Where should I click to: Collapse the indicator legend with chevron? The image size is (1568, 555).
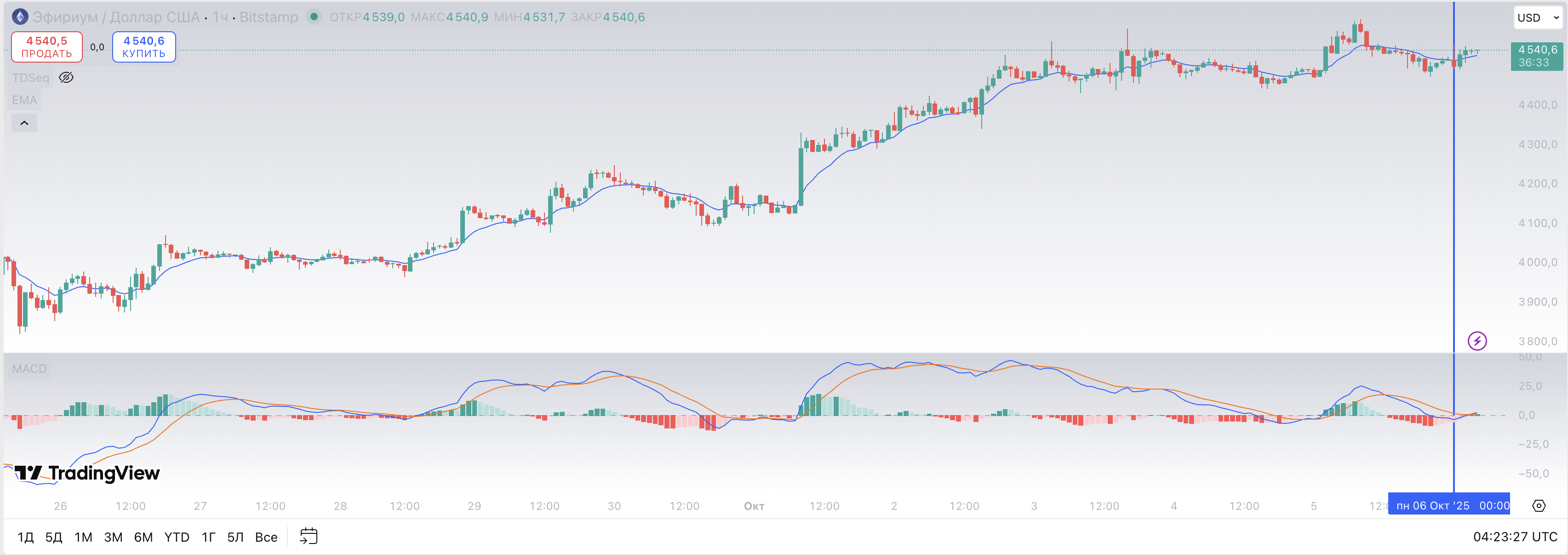[24, 123]
